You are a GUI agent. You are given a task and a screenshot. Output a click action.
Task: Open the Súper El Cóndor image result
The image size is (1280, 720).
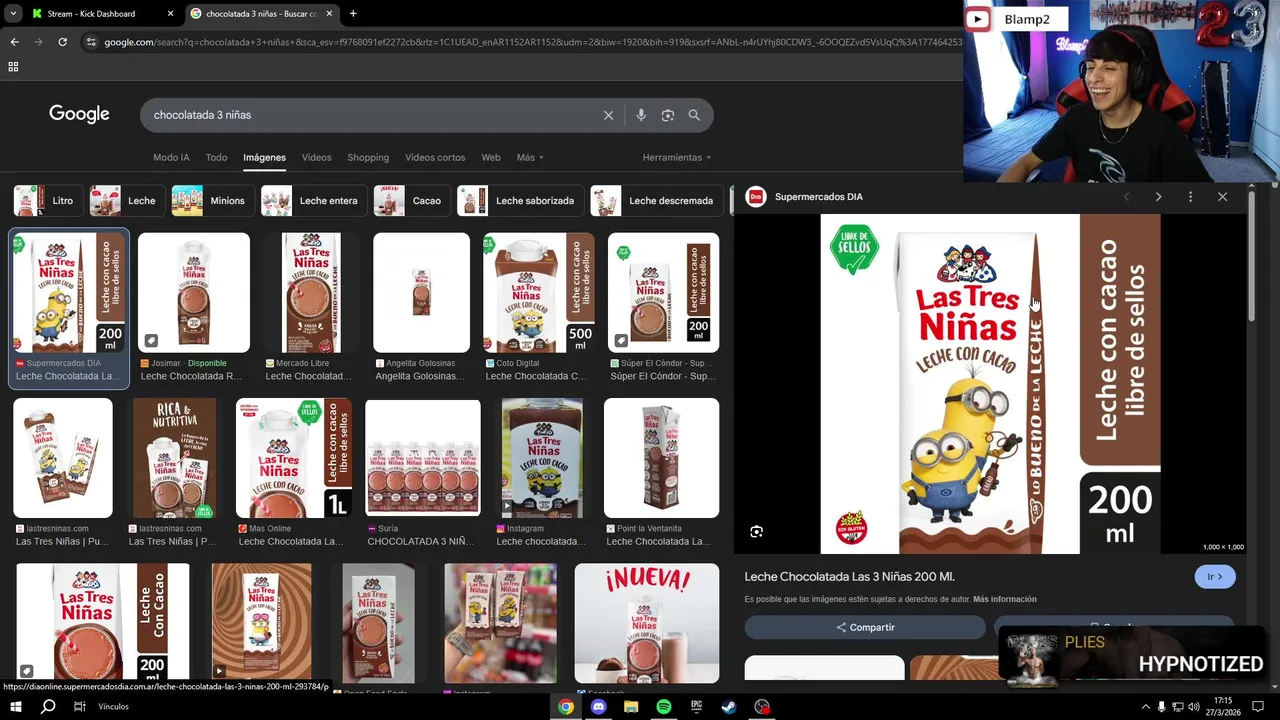663,293
